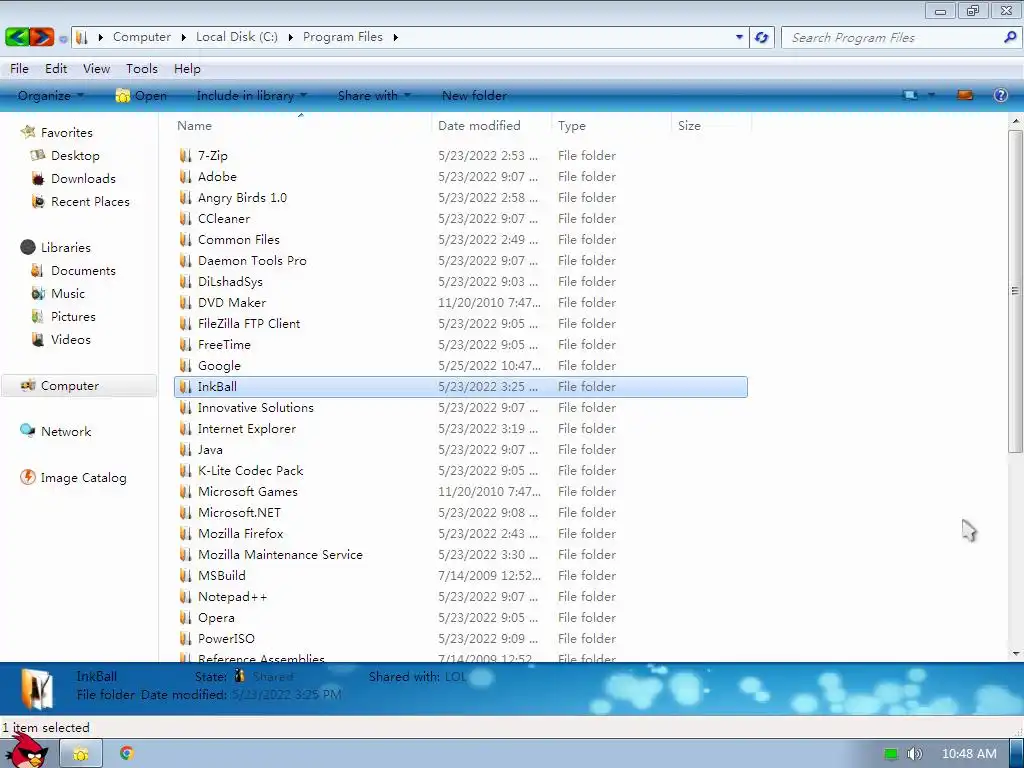Select the Java folder icon

[185, 449]
